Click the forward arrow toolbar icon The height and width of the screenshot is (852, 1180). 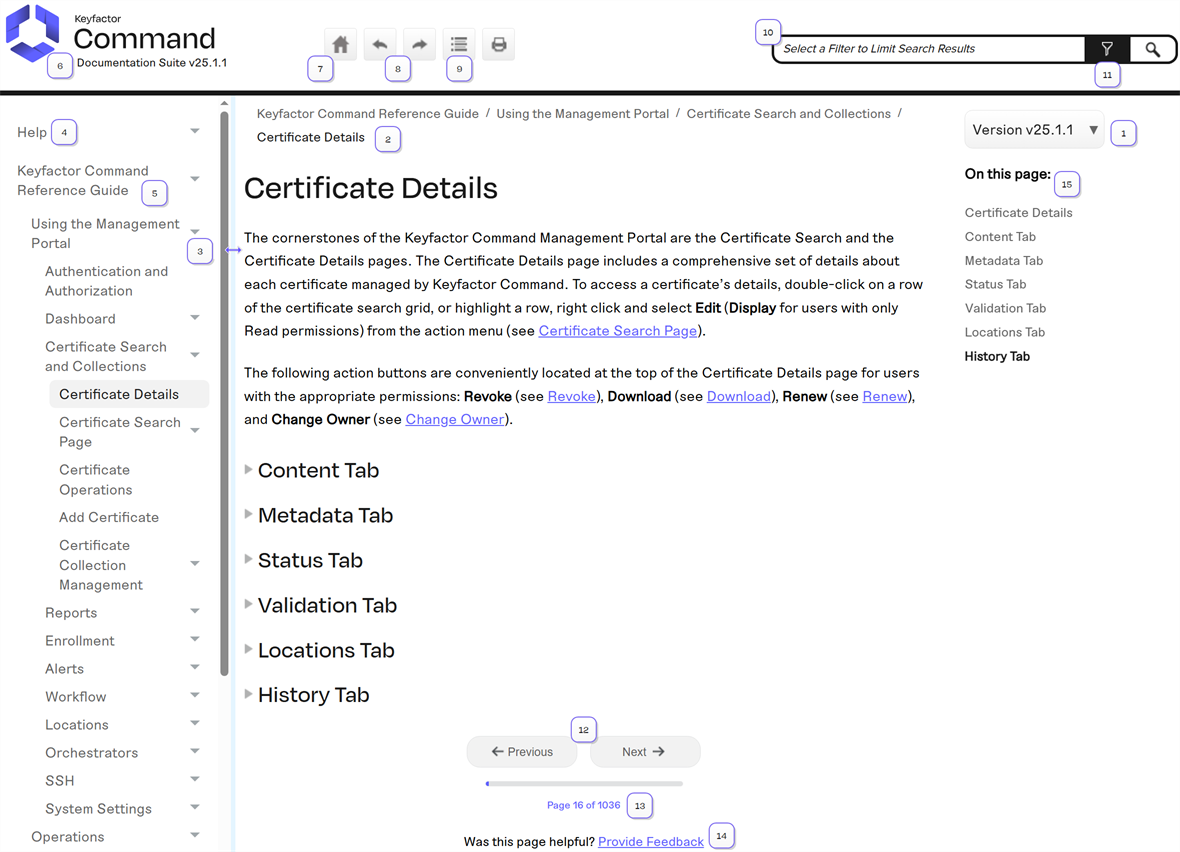pyautogui.click(x=420, y=45)
